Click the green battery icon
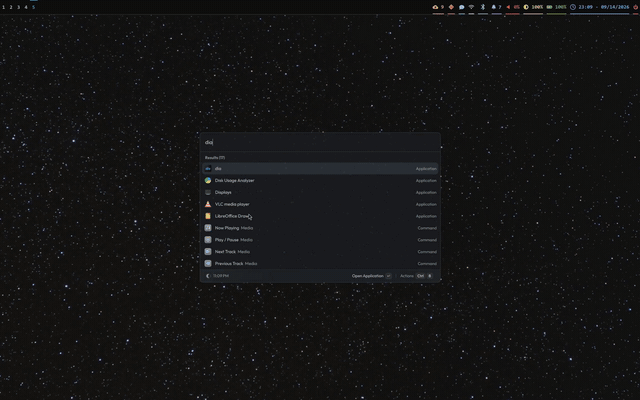Image resolution: width=640 pixels, height=400 pixels. coord(549,7)
